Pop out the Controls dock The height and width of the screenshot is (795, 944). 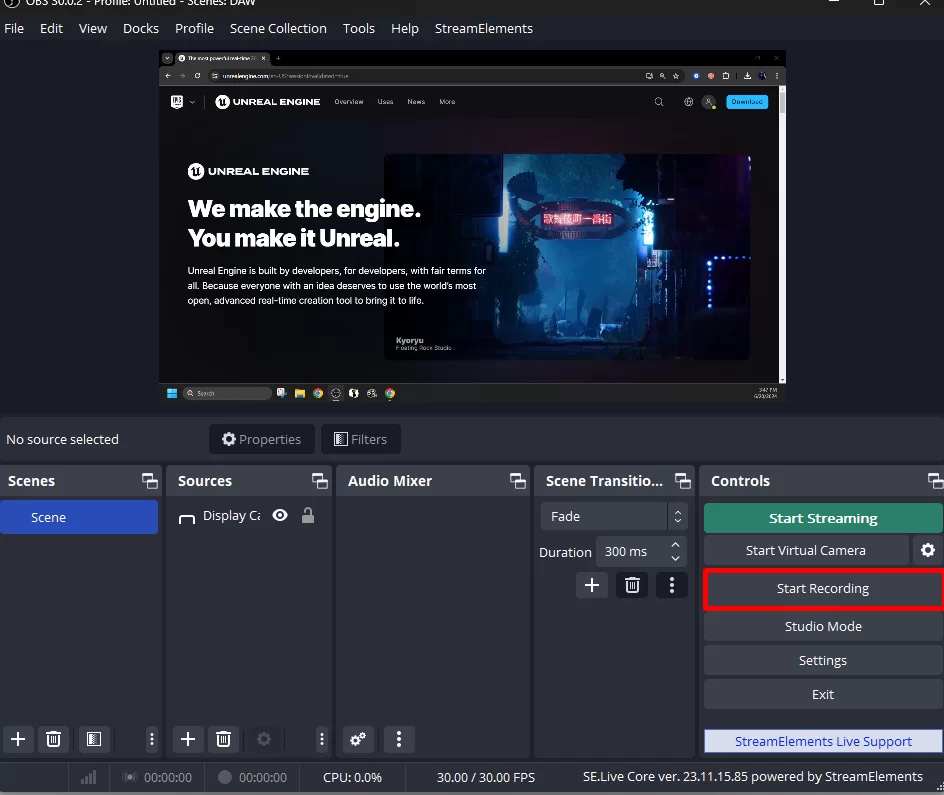click(936, 481)
